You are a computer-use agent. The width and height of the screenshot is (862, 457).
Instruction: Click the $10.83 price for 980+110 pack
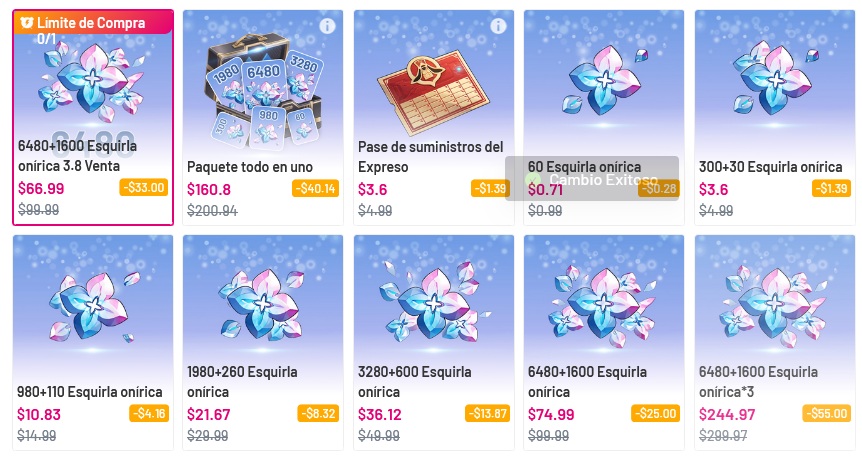(38, 415)
